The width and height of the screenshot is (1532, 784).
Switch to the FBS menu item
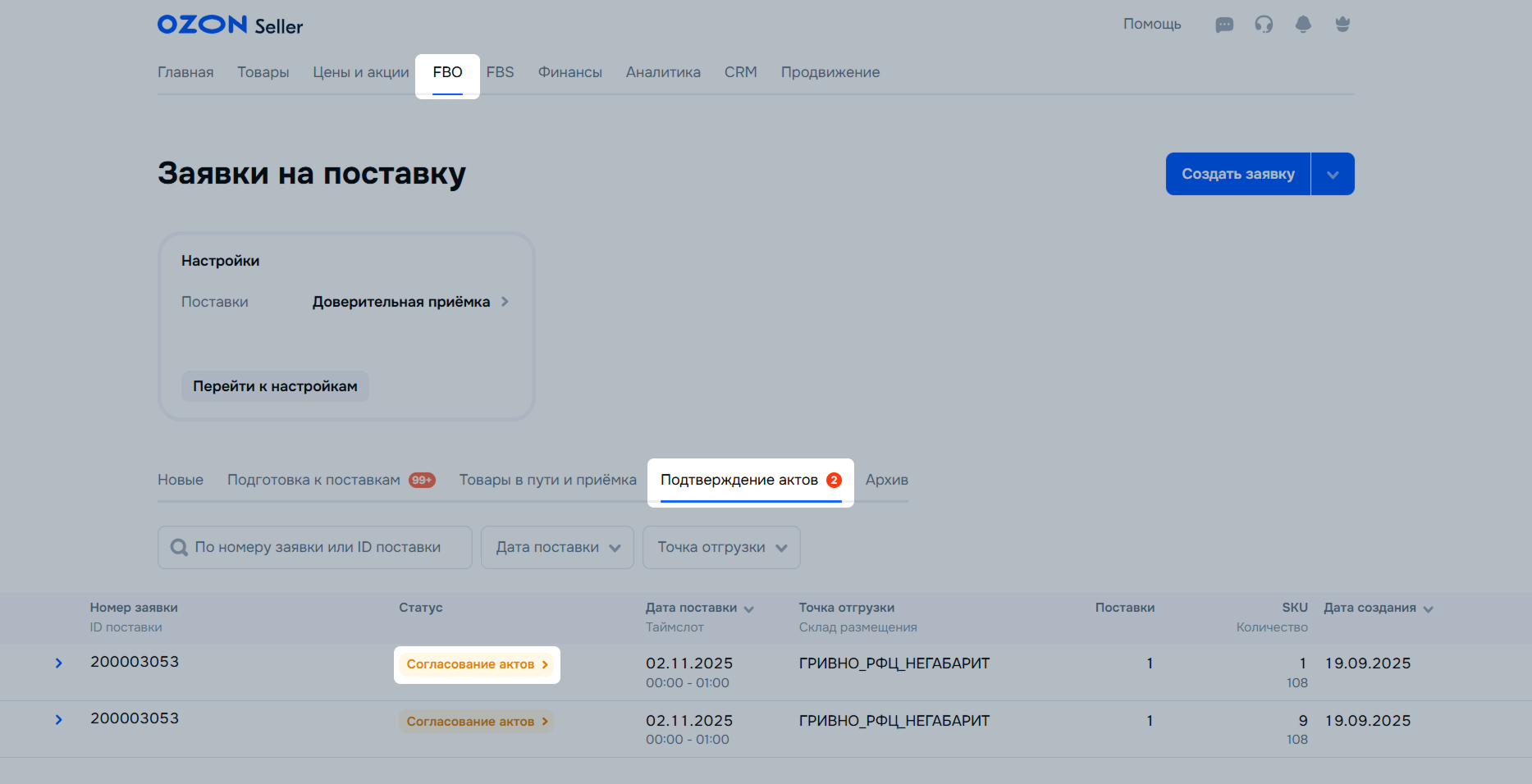click(x=500, y=72)
